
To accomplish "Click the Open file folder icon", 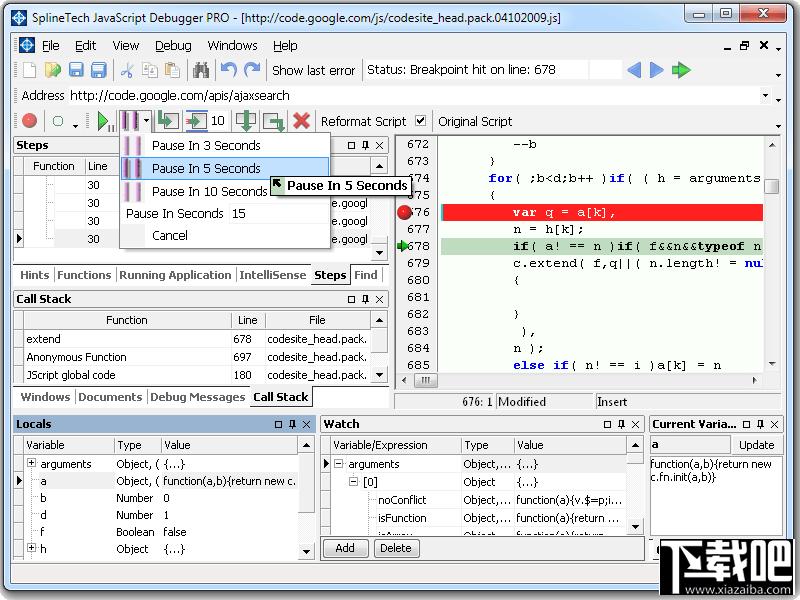I will (53, 70).
